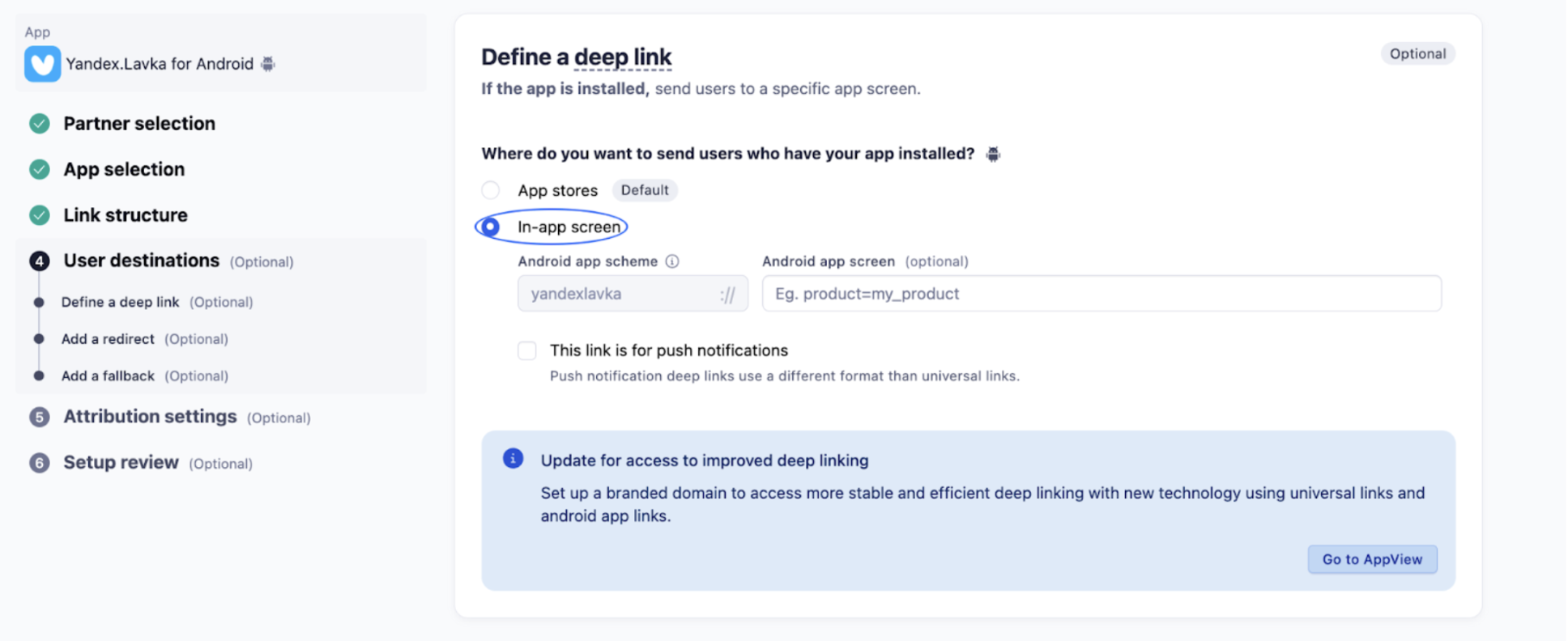
Task: Click the Link structure green checkmark icon
Action: (x=39, y=215)
